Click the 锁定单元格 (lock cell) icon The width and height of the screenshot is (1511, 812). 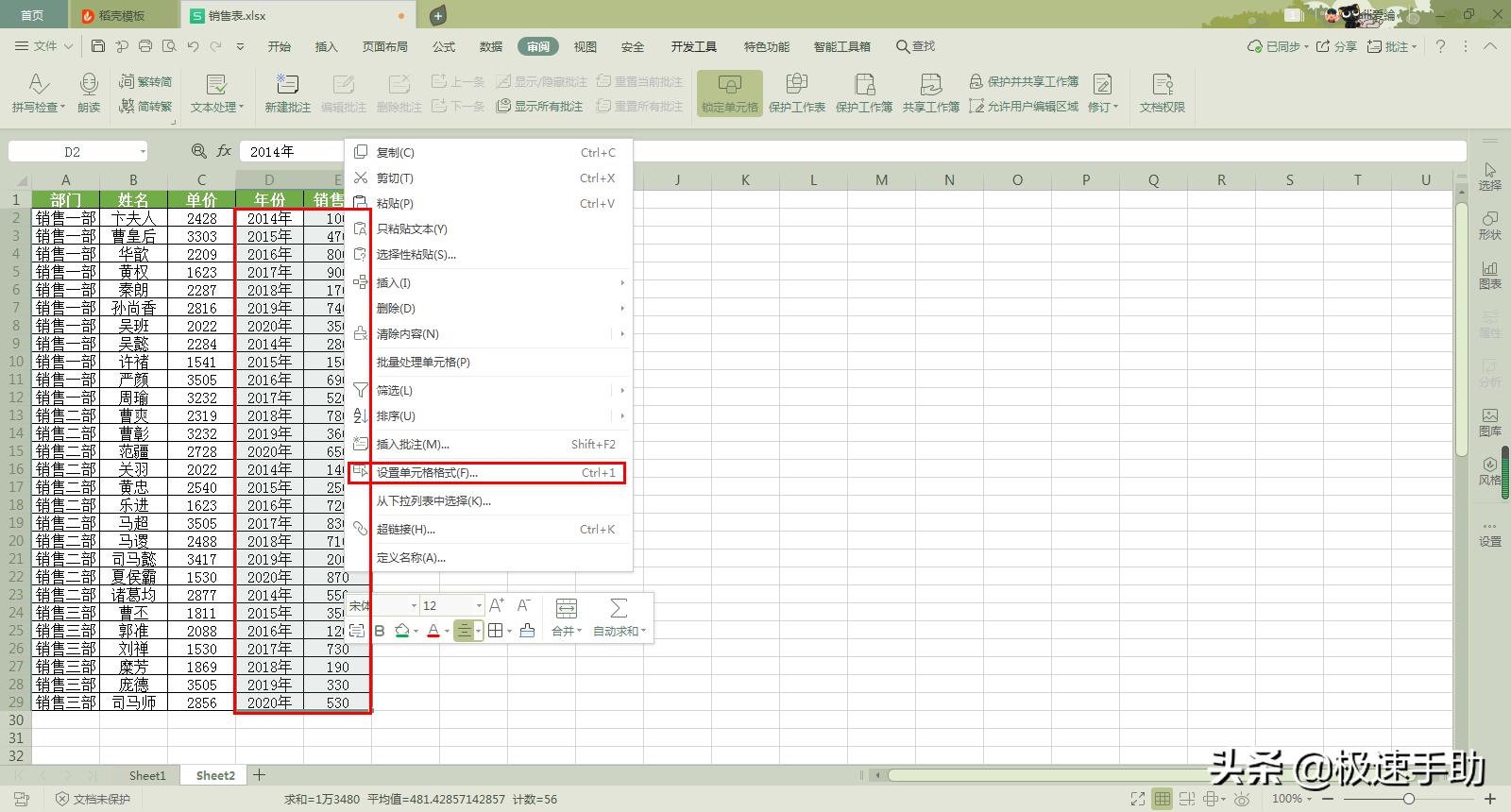tap(729, 86)
